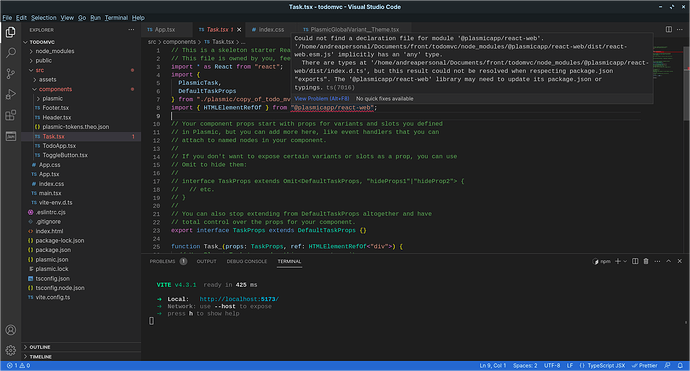Open editor more actions ellipsis
Image resolution: width=690 pixels, height=371 pixels.
(680, 29)
